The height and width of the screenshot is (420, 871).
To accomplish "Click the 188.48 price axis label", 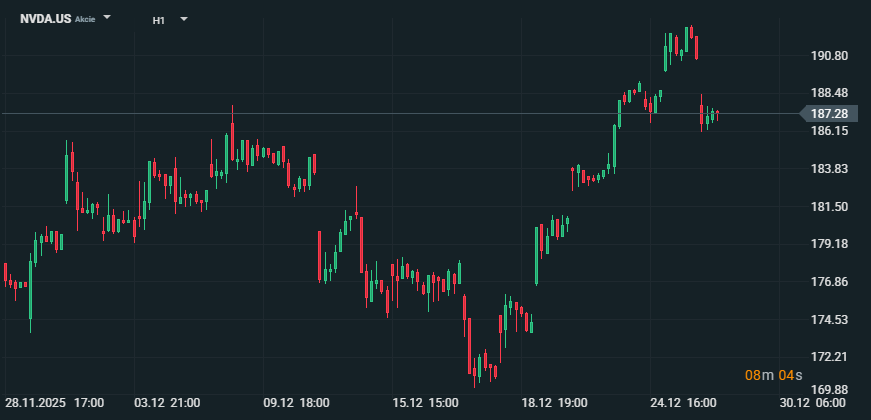I will pyautogui.click(x=830, y=93).
